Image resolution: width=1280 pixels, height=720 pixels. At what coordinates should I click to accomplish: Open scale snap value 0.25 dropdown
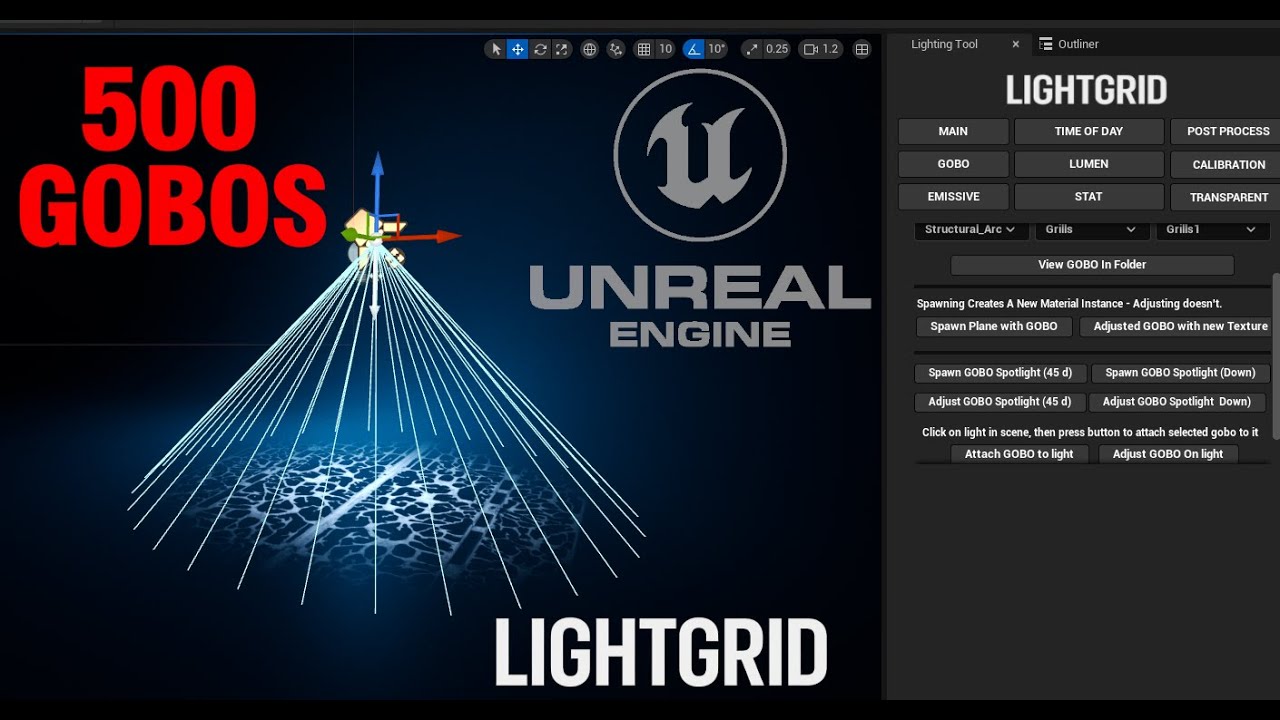pyautogui.click(x=777, y=49)
